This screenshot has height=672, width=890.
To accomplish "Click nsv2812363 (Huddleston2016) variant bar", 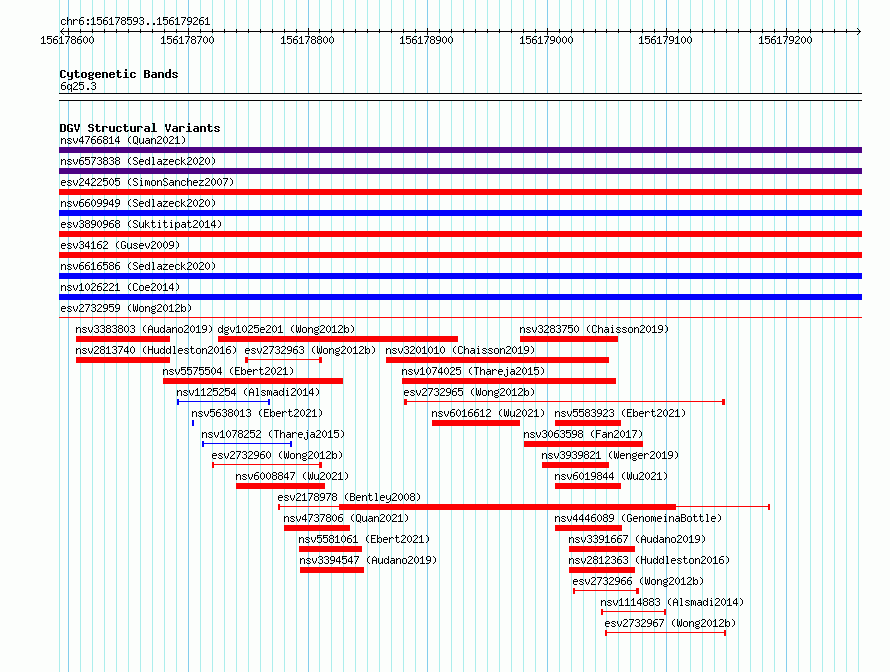I will click(x=602, y=570).
